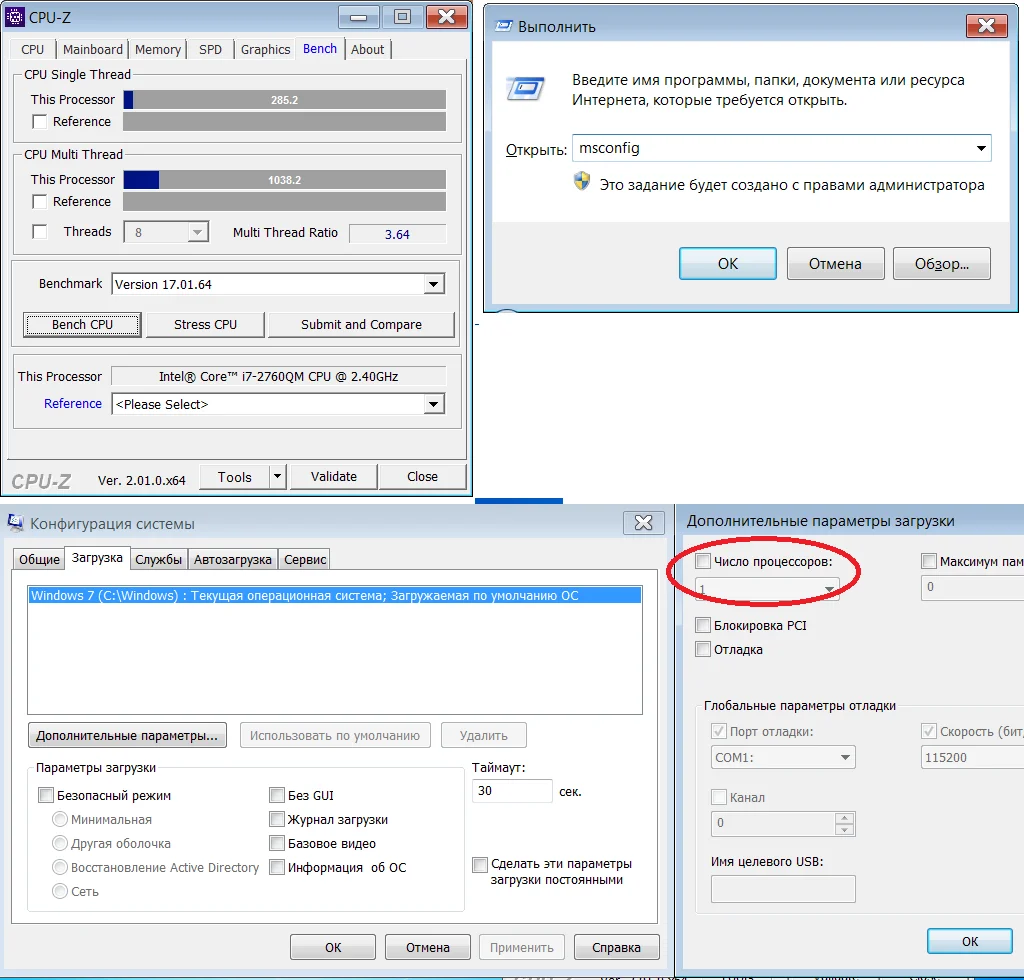Image resolution: width=1024 pixels, height=980 pixels.
Task: Enable Число процессоров checkbox
Action: click(703, 561)
